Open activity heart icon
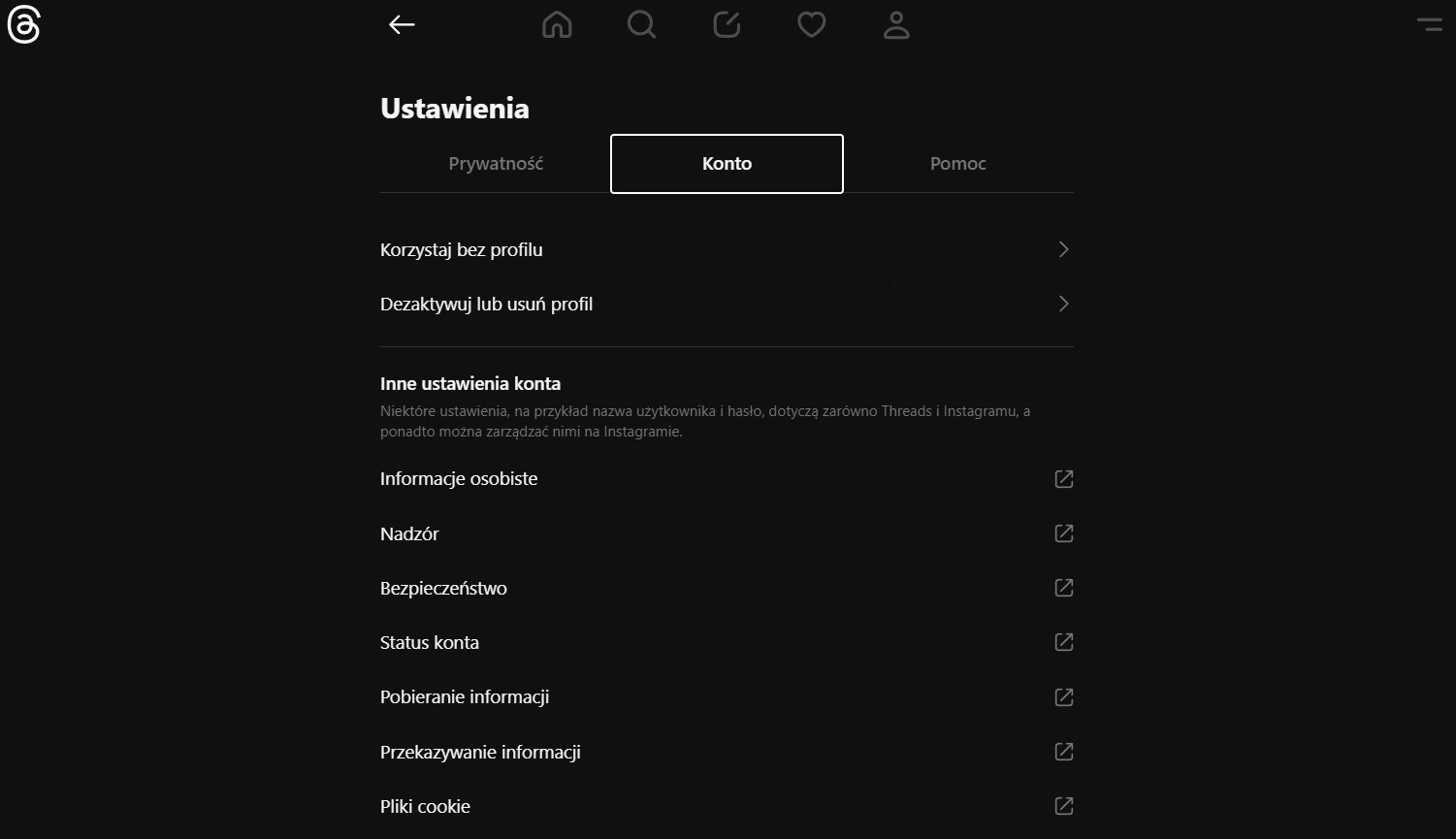The image size is (1456, 839). 811,25
